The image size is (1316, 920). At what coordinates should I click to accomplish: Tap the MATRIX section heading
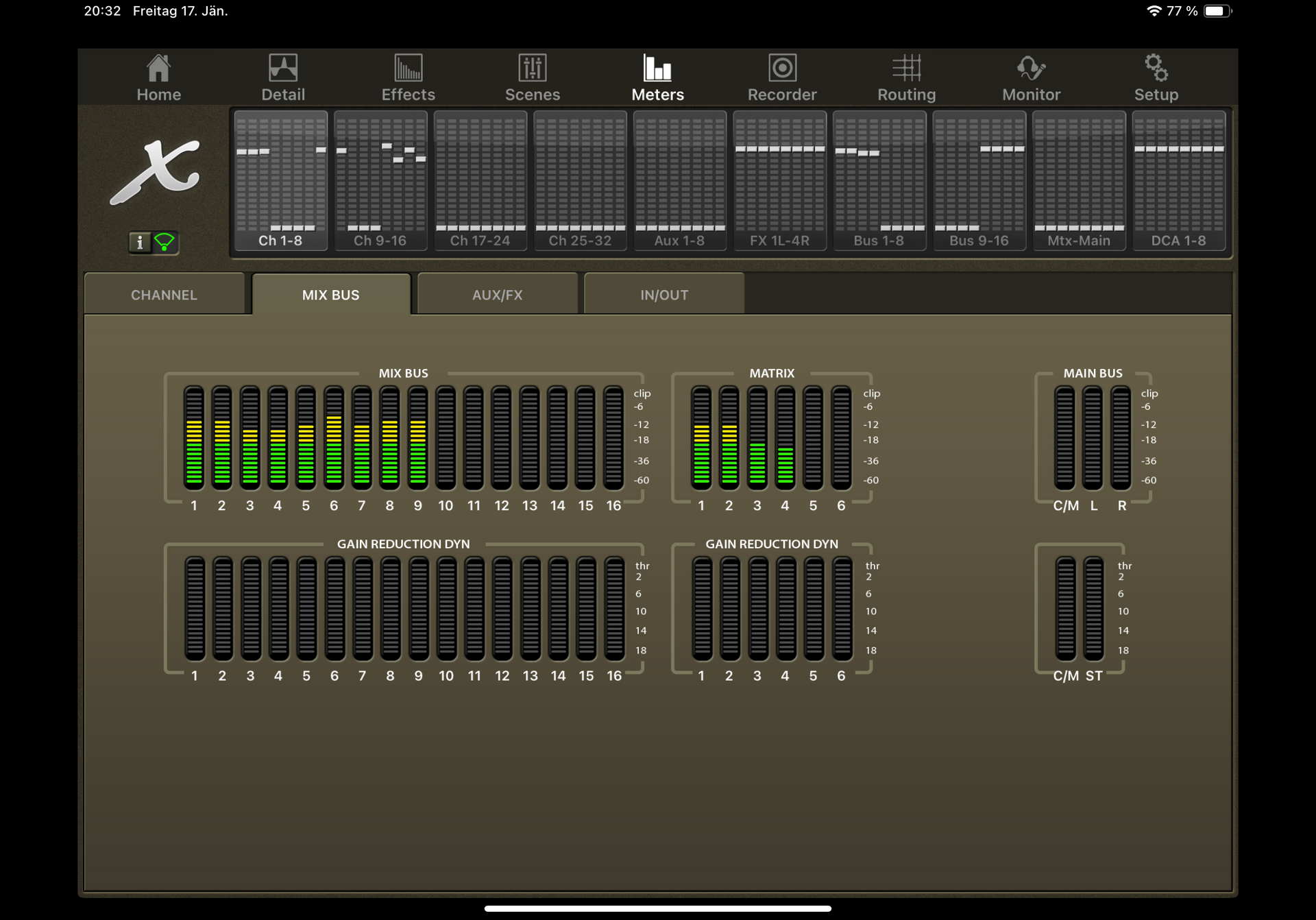[x=772, y=373]
